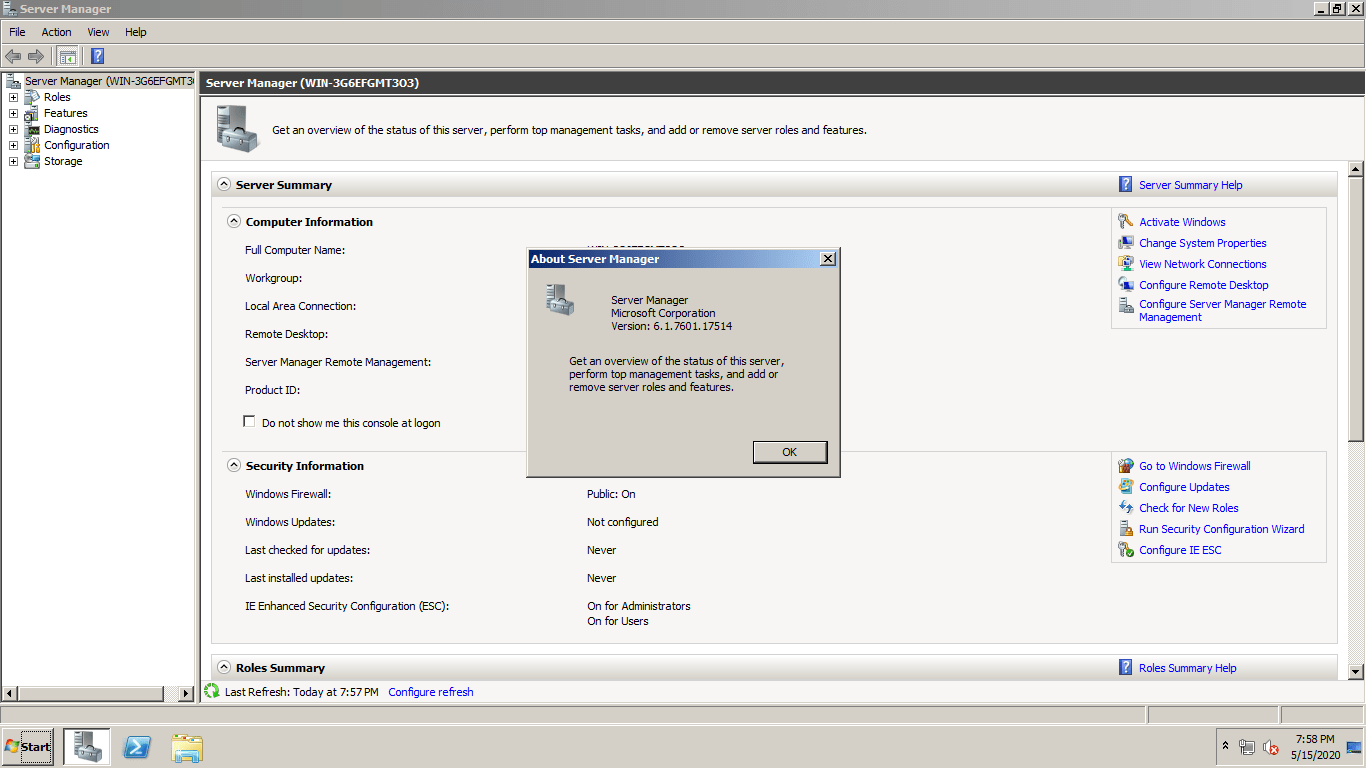1366x768 pixels.
Task: Open the View menu
Action: click(x=98, y=32)
